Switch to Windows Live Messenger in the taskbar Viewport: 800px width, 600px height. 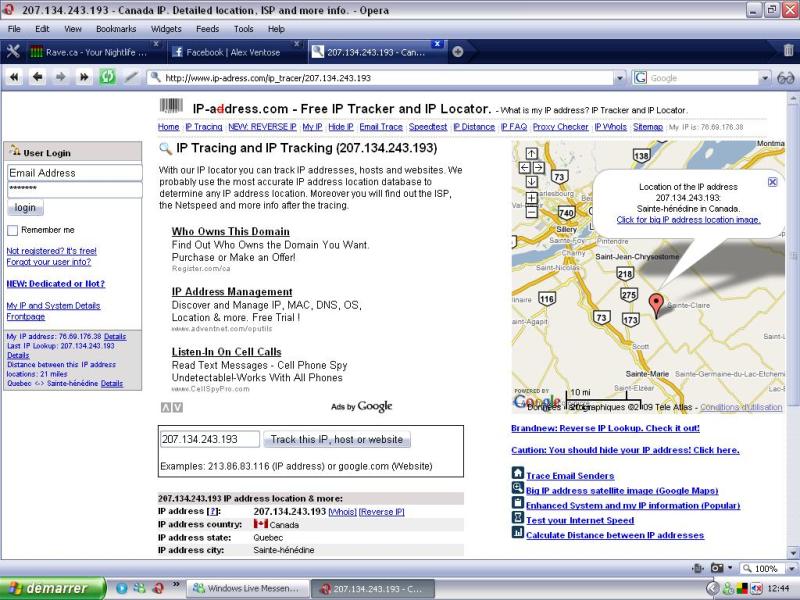coord(248,588)
